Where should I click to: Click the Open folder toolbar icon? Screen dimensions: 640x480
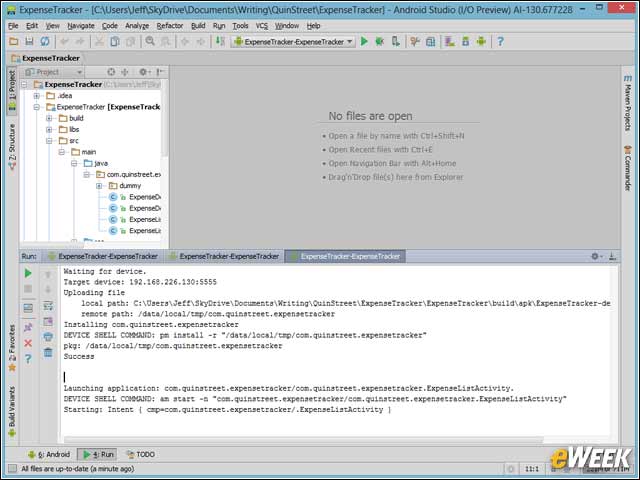pos(13,42)
